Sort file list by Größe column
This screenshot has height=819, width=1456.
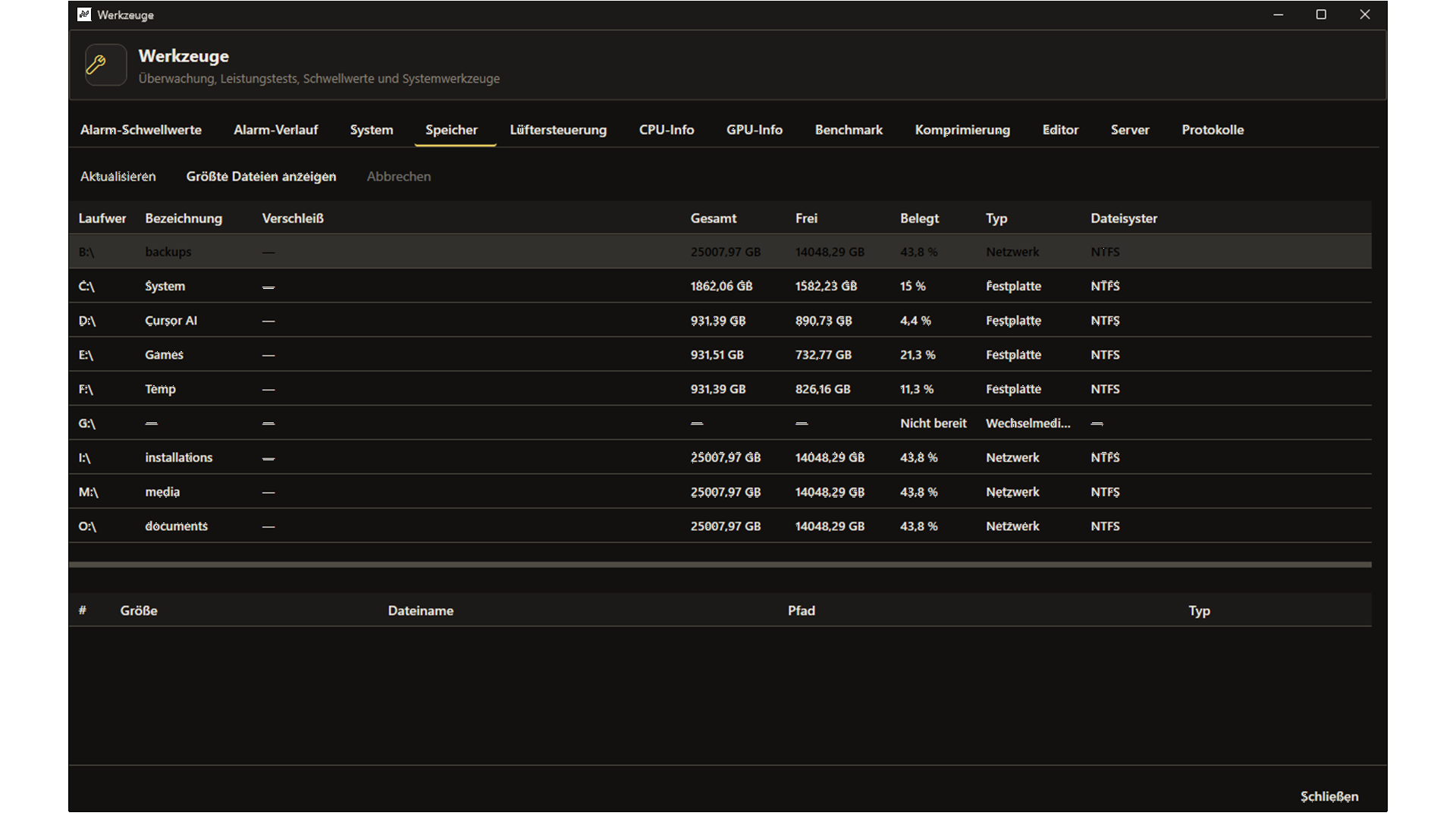(139, 610)
